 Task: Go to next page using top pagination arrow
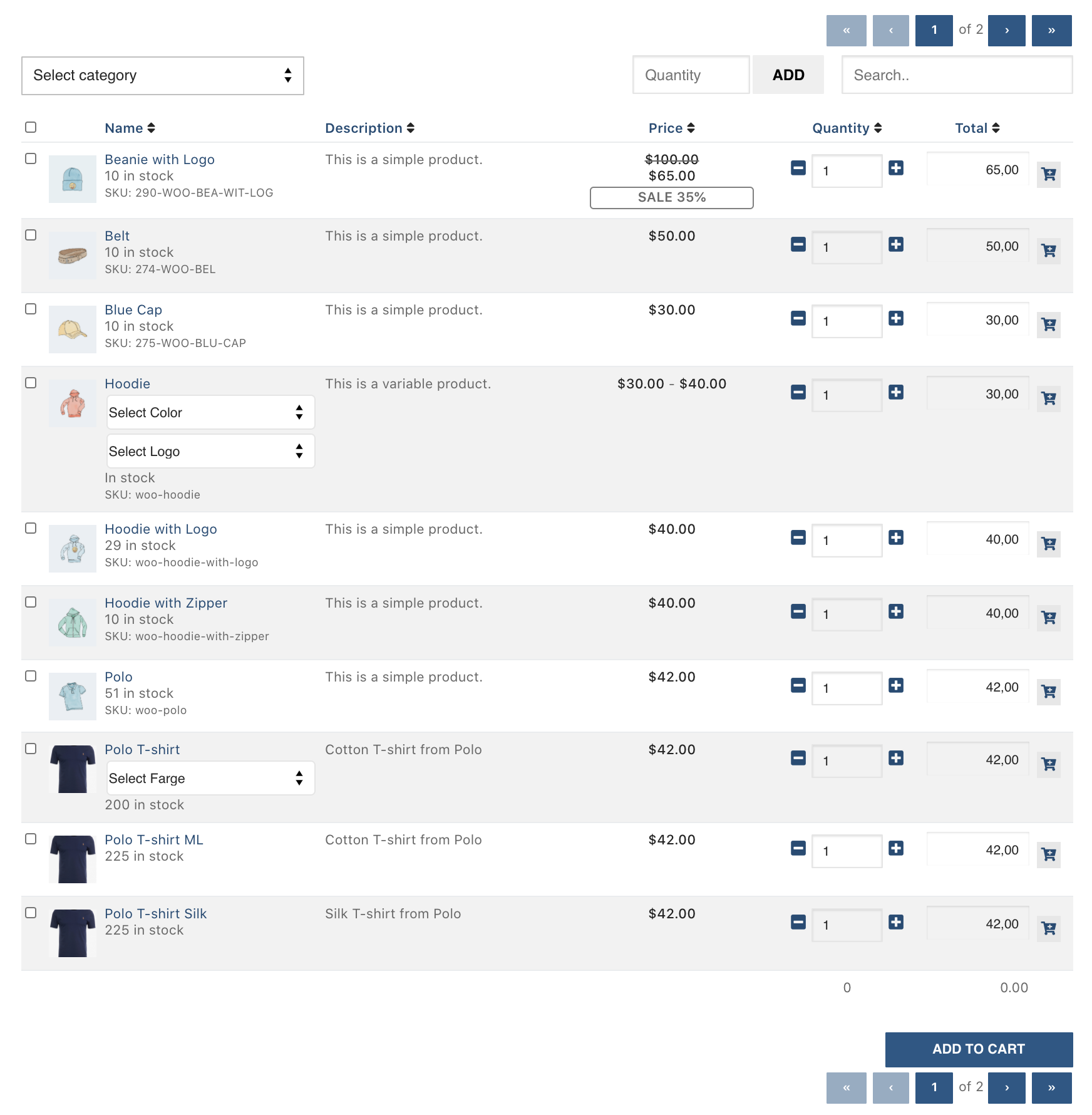click(x=1006, y=31)
